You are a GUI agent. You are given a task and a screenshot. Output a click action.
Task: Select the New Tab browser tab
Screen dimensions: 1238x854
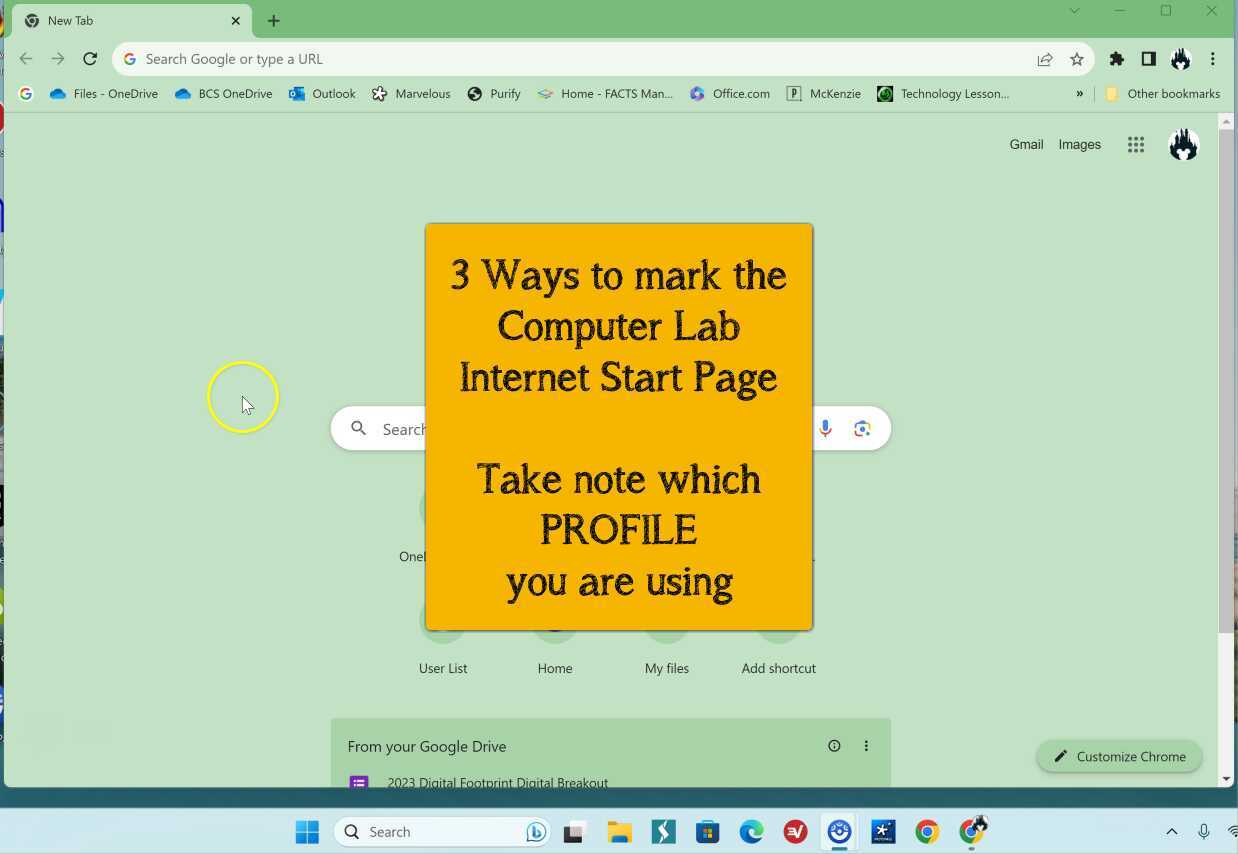pyautogui.click(x=120, y=20)
